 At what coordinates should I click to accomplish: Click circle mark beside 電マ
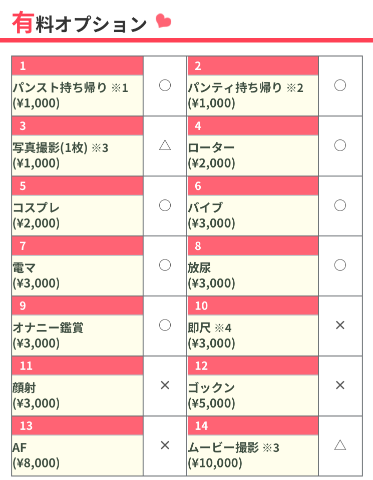click(x=165, y=265)
